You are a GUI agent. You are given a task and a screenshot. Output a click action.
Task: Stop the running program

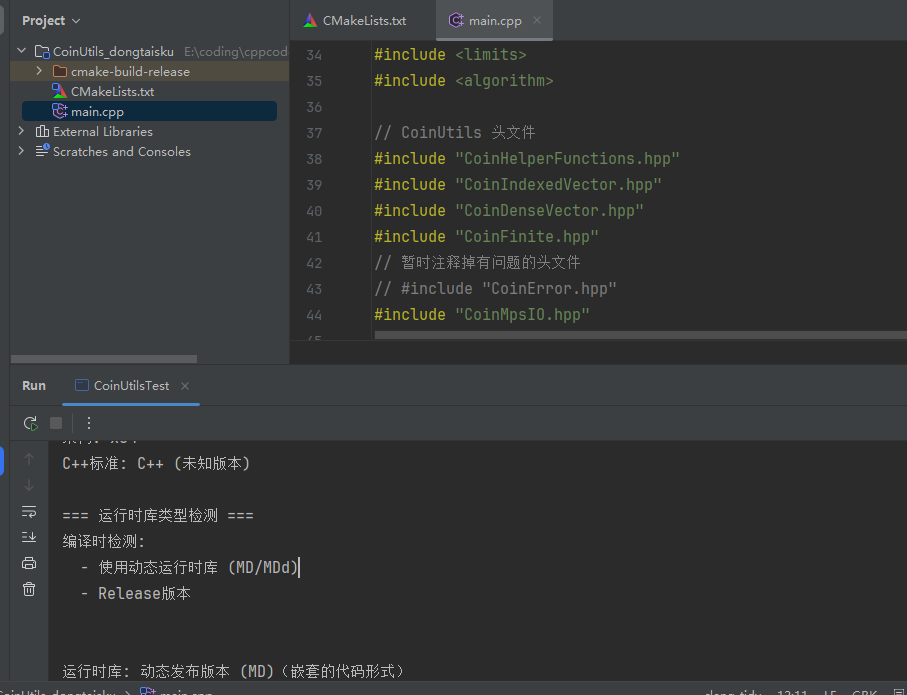57,423
